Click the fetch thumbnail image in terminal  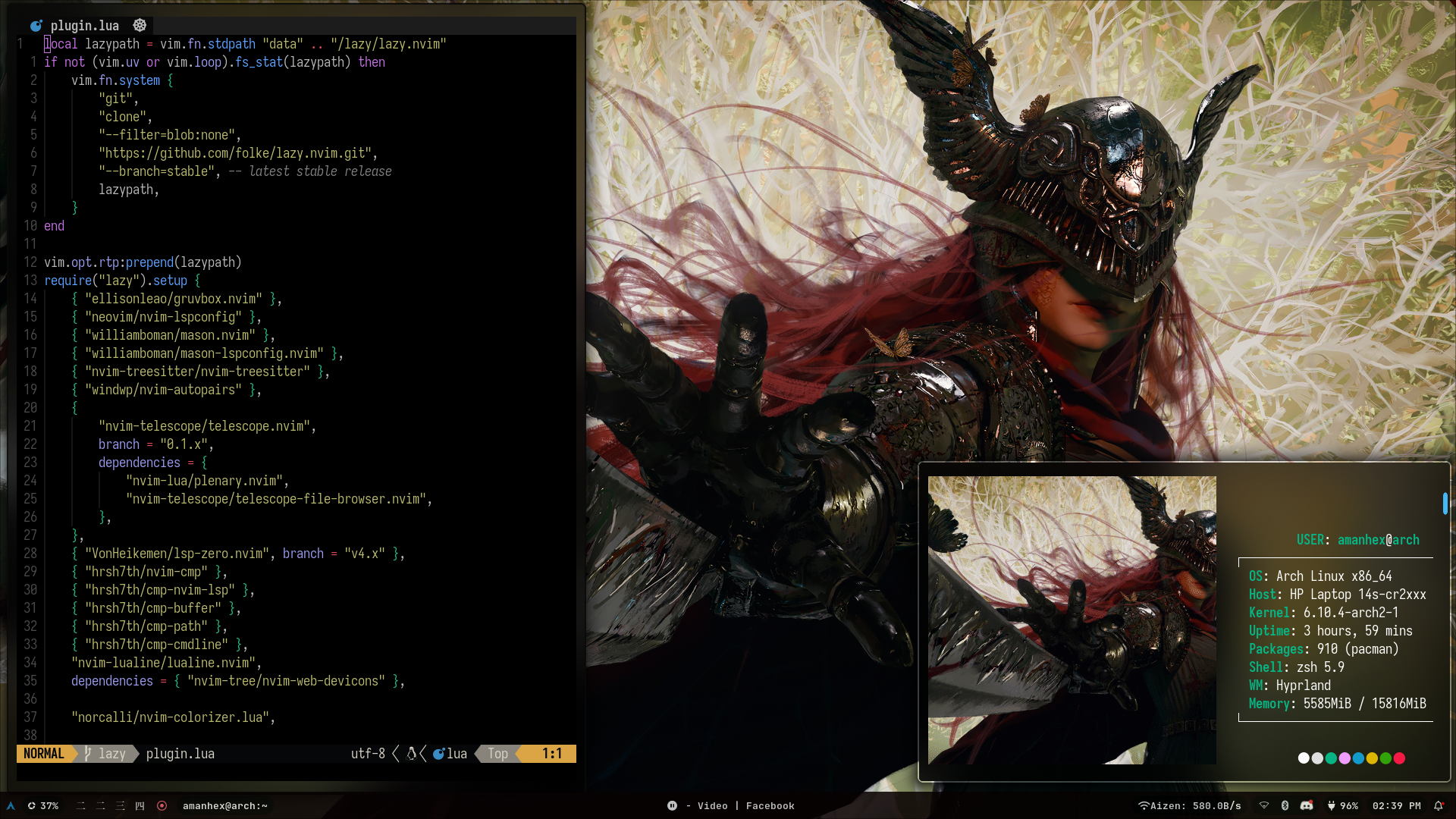(x=1072, y=620)
